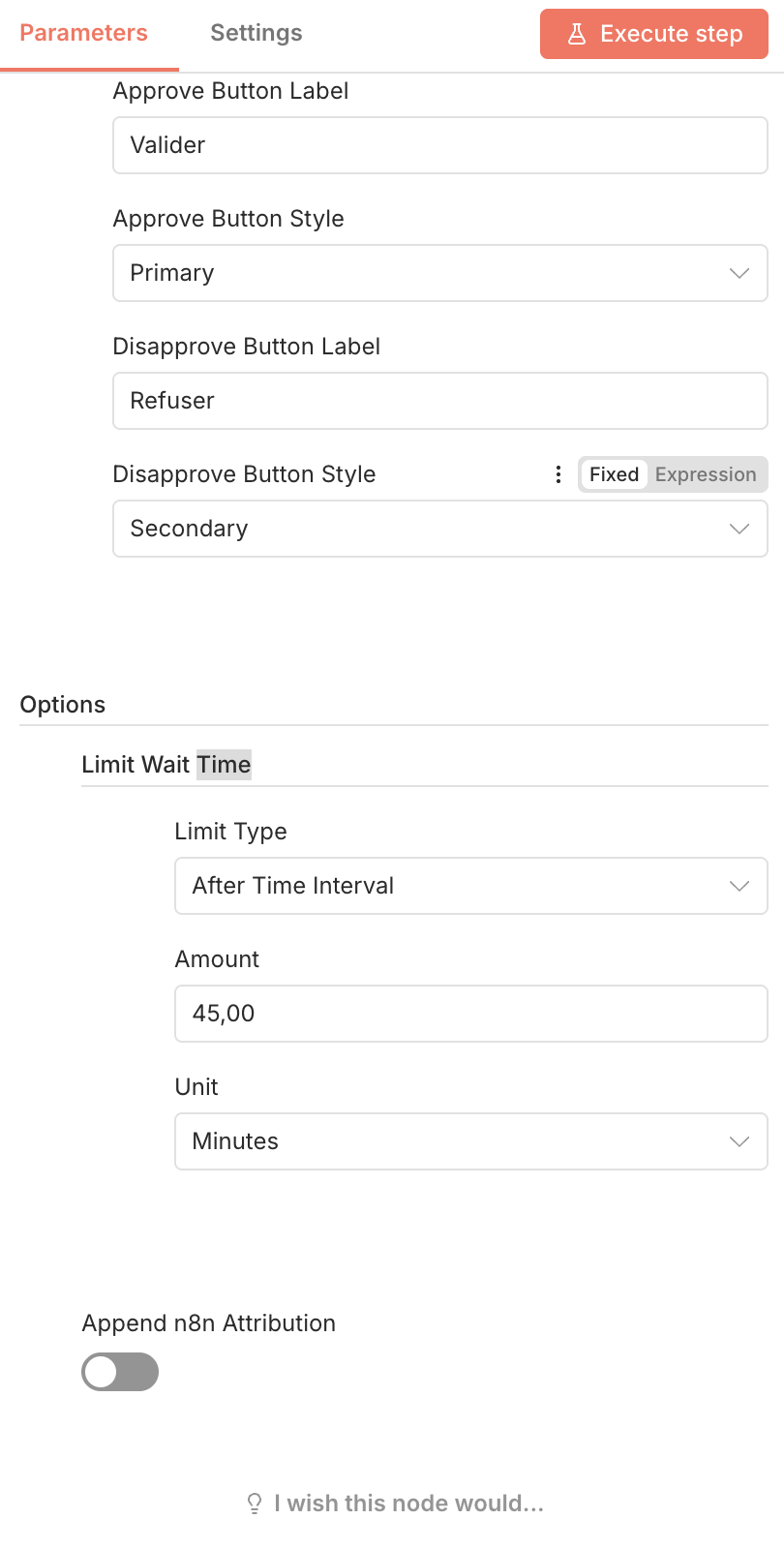
Task: Open the Limit Type dropdown
Action: (470, 886)
